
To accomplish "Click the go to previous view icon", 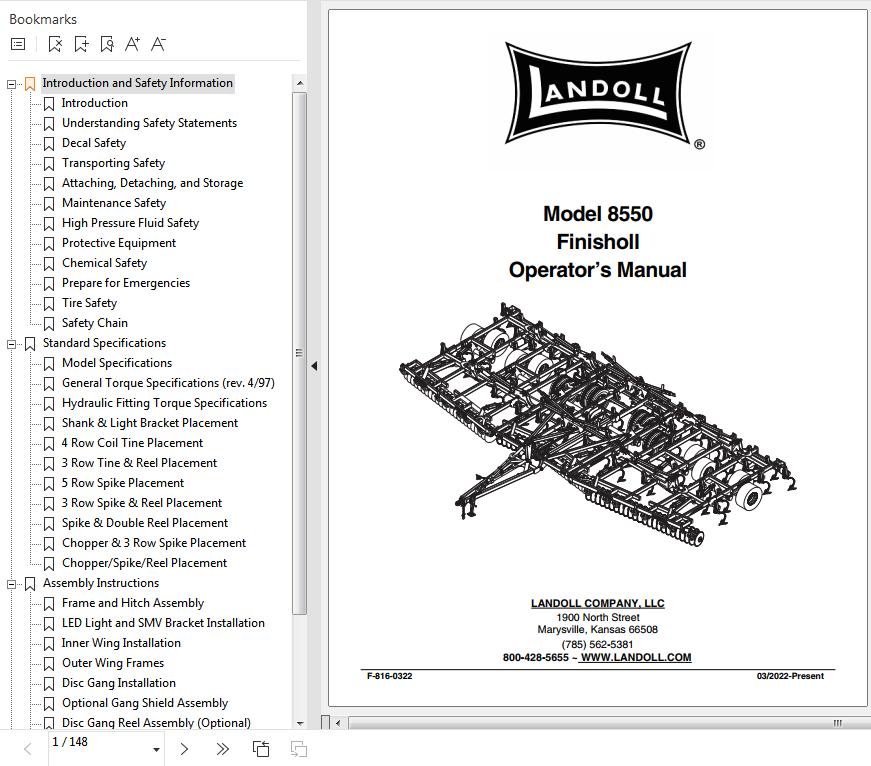I will click(x=261, y=749).
